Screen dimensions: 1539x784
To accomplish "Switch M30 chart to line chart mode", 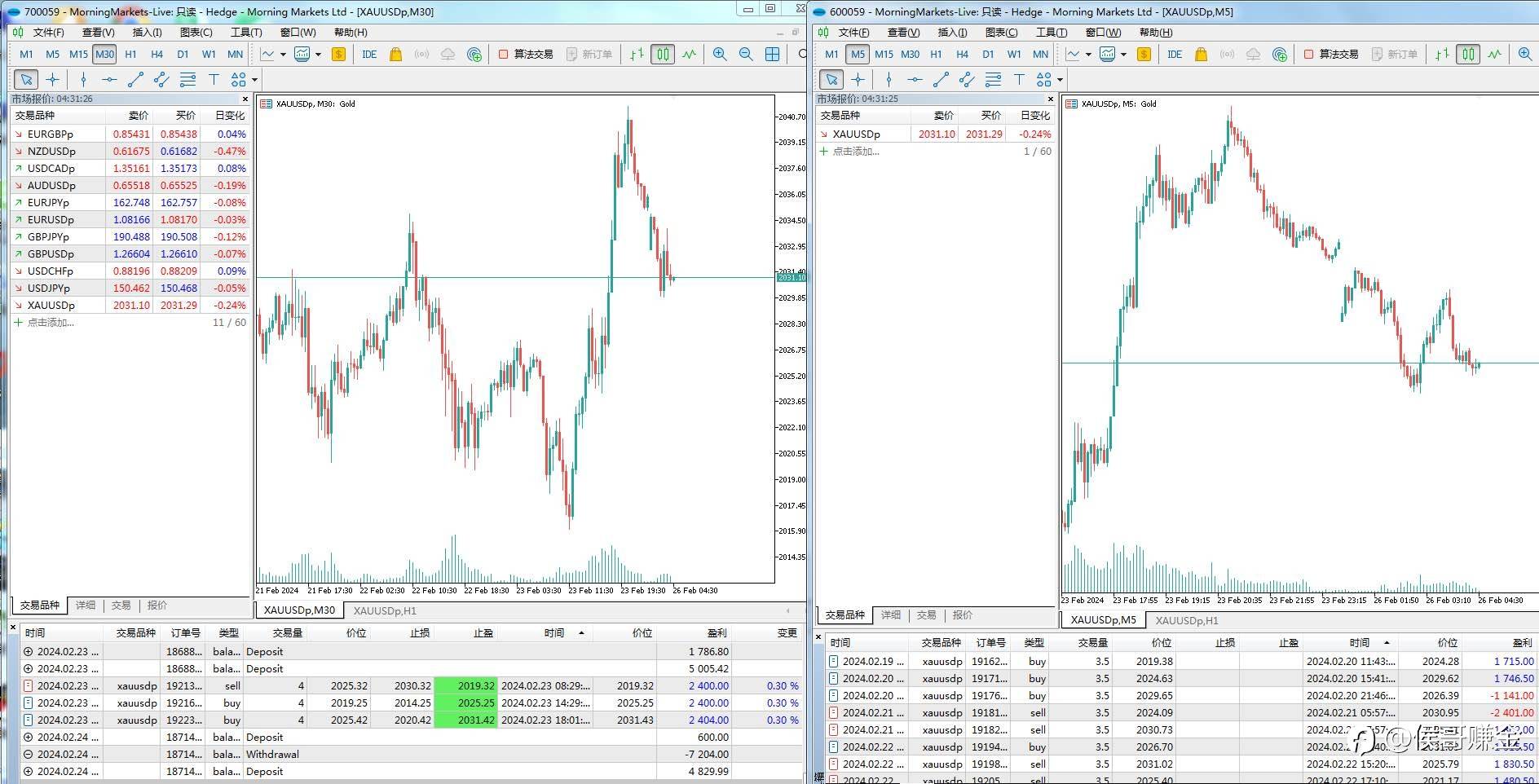I will [x=690, y=54].
